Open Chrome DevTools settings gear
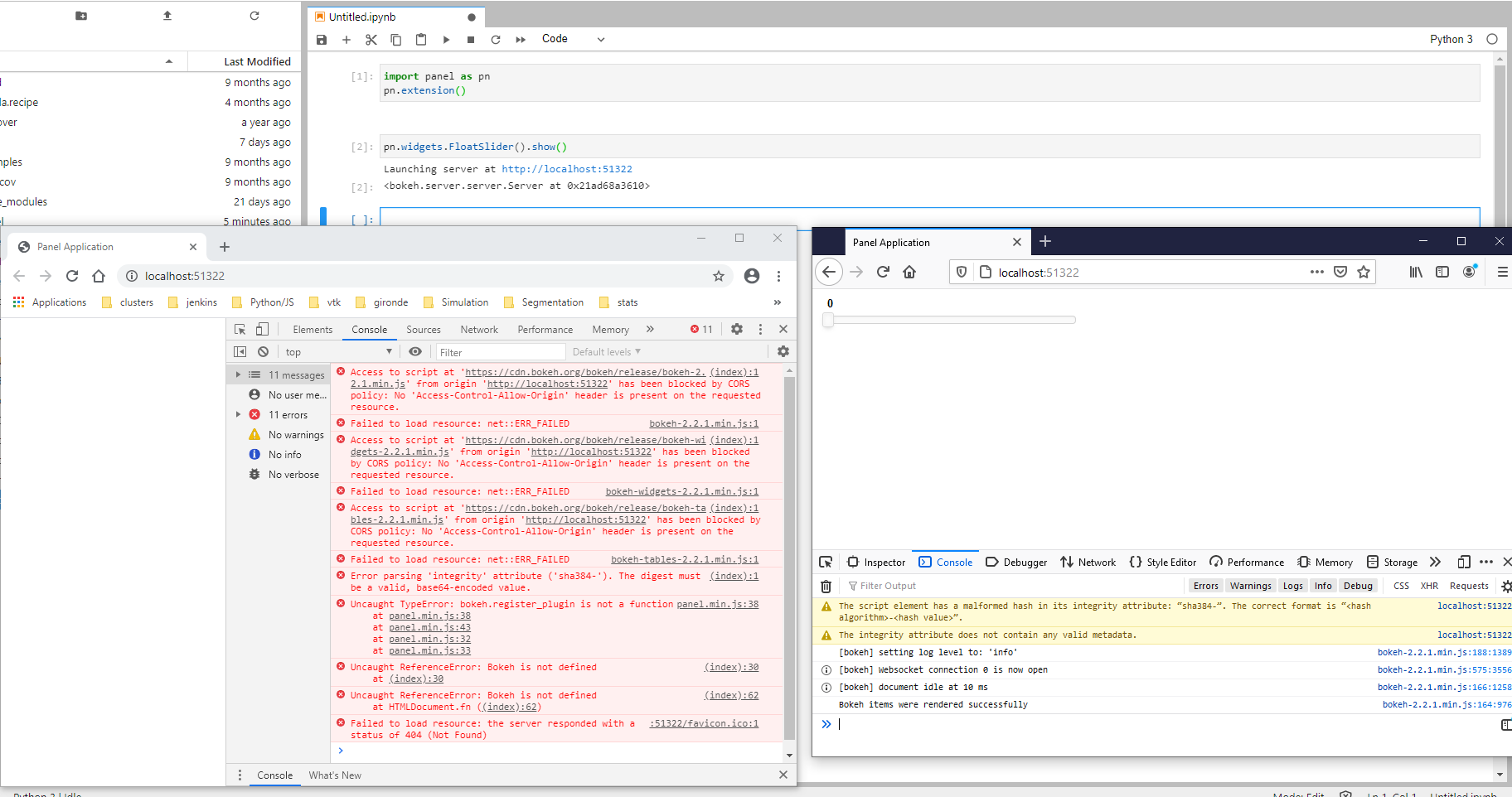This screenshot has height=797, width=1512. (x=737, y=330)
